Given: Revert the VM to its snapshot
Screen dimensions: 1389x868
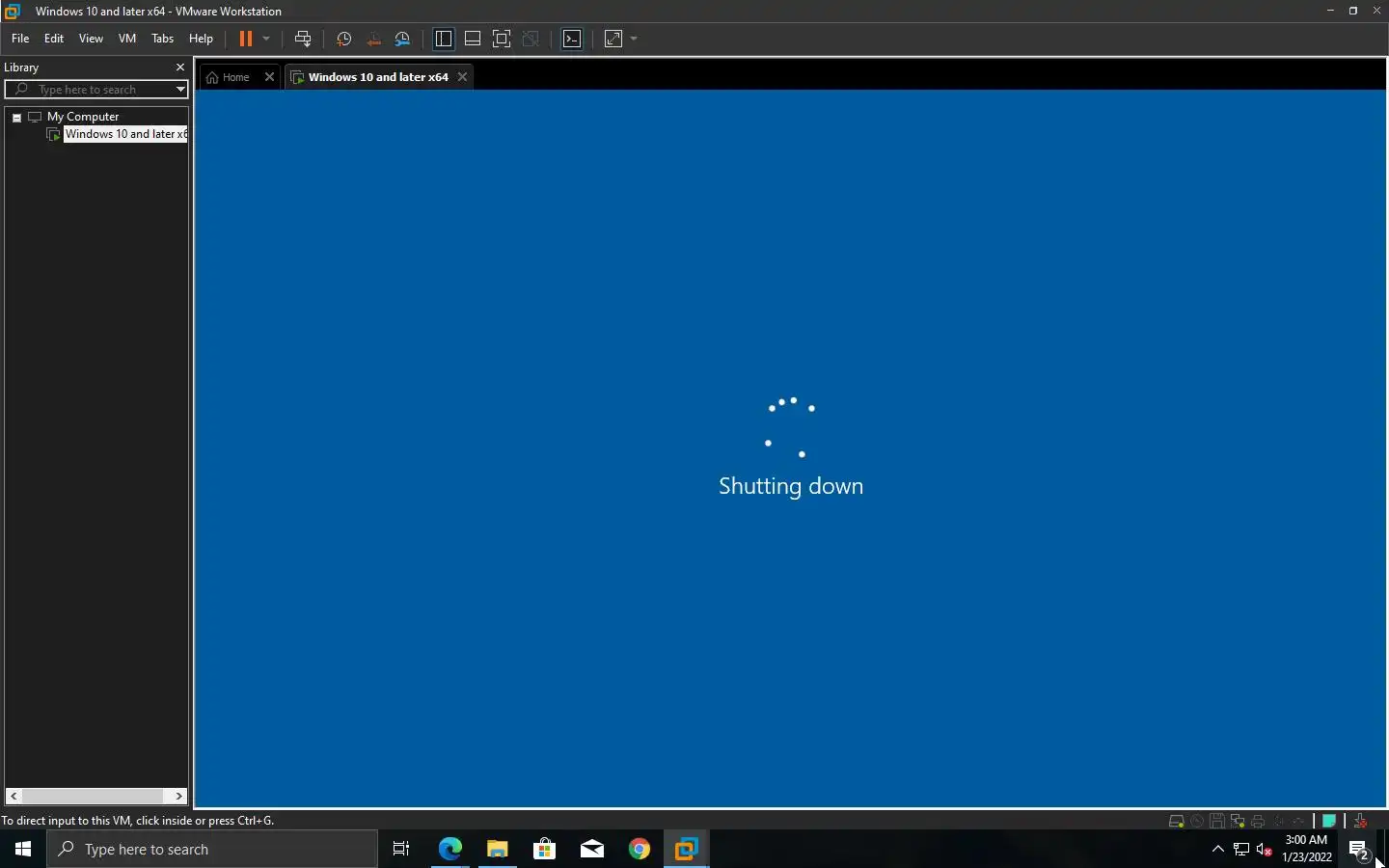Looking at the screenshot, I should click(373, 39).
